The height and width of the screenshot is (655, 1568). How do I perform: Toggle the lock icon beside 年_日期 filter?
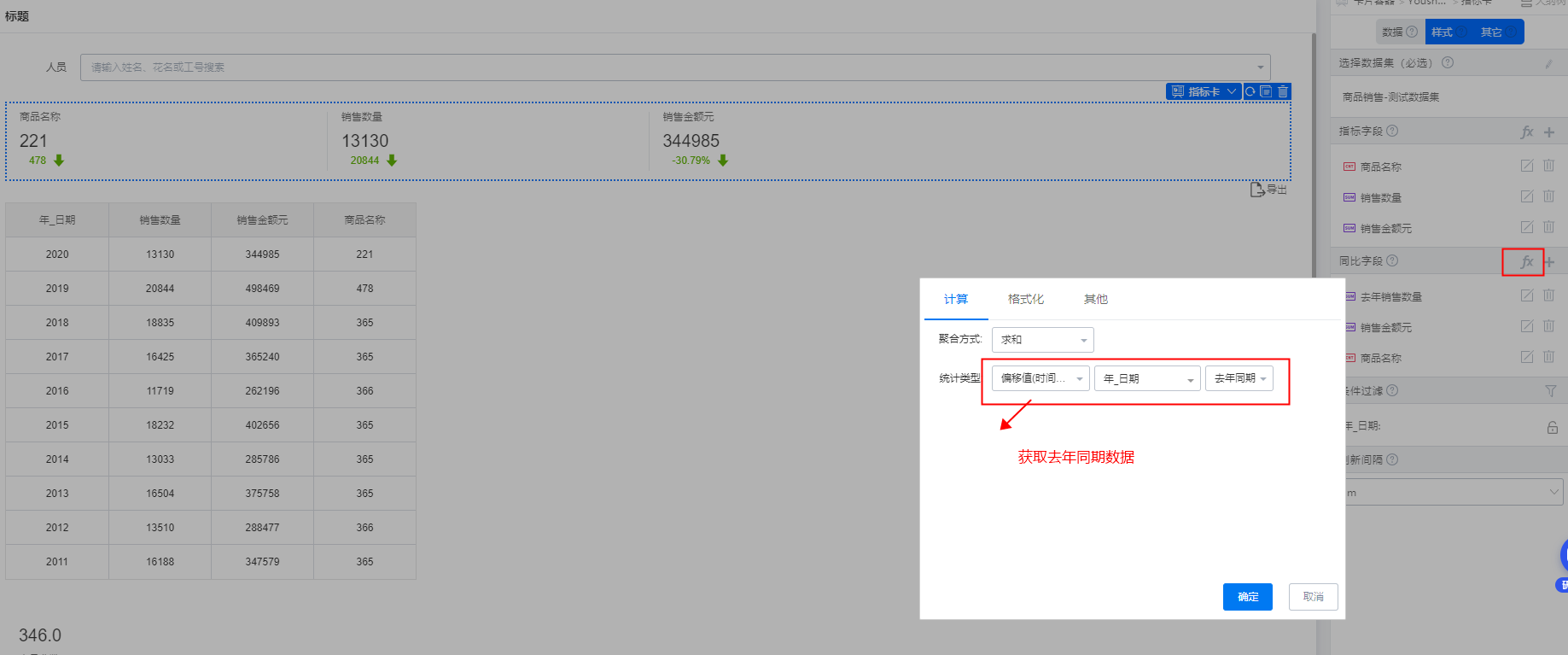coord(1553,427)
